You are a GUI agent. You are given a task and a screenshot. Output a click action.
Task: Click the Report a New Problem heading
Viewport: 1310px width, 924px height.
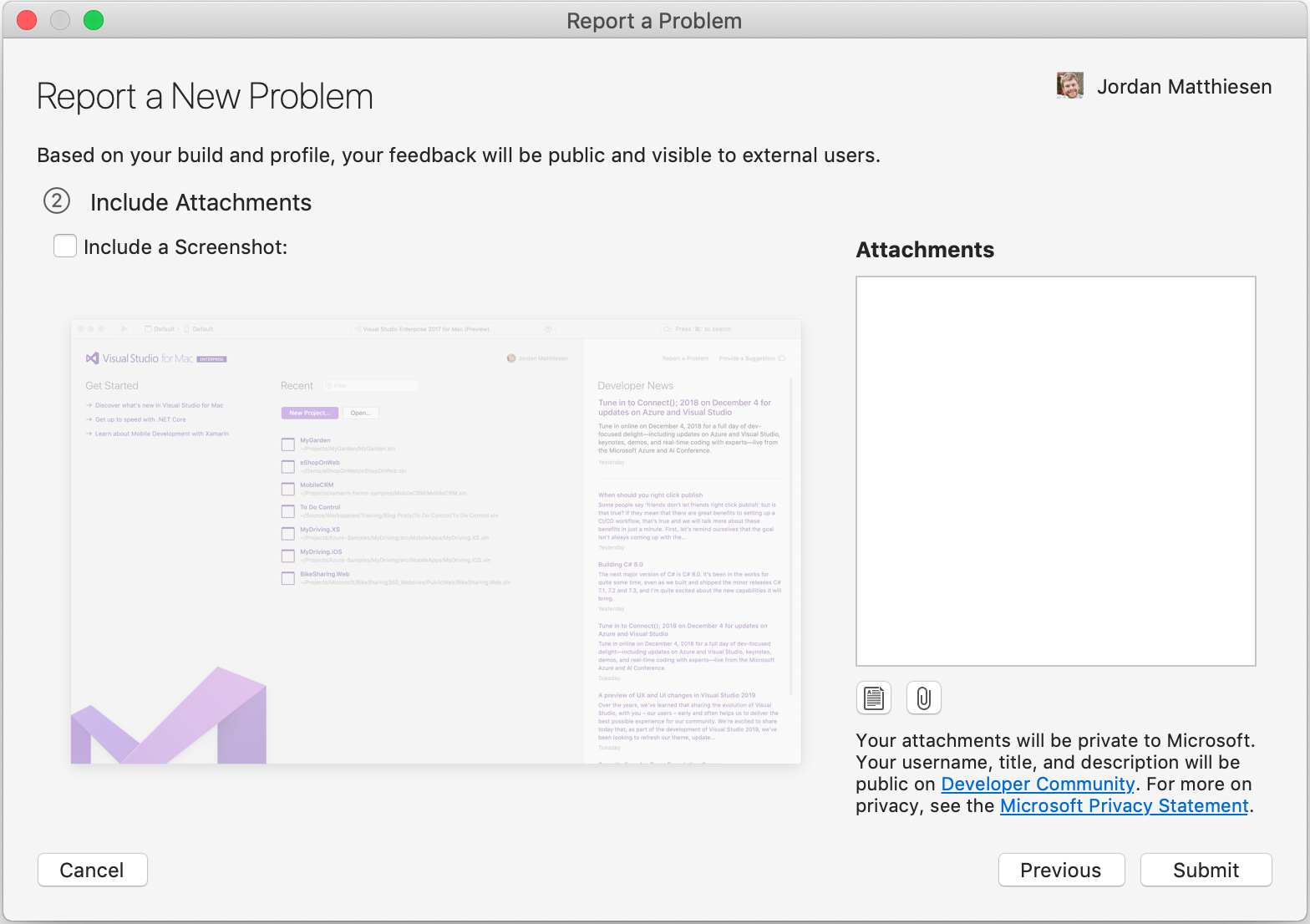point(205,97)
